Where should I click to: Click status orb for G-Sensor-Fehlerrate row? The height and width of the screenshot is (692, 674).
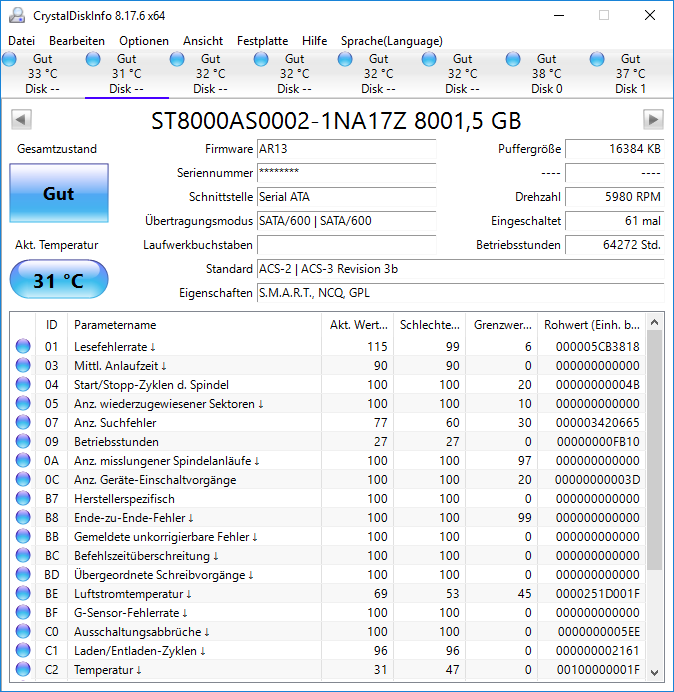[x=23, y=613]
